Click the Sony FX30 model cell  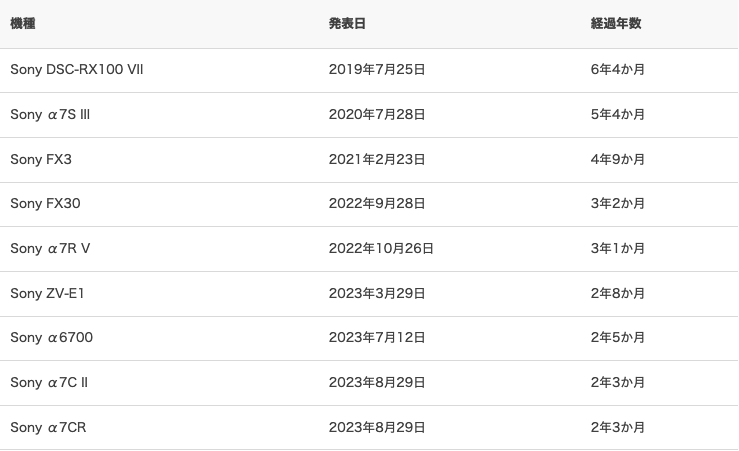45,204
